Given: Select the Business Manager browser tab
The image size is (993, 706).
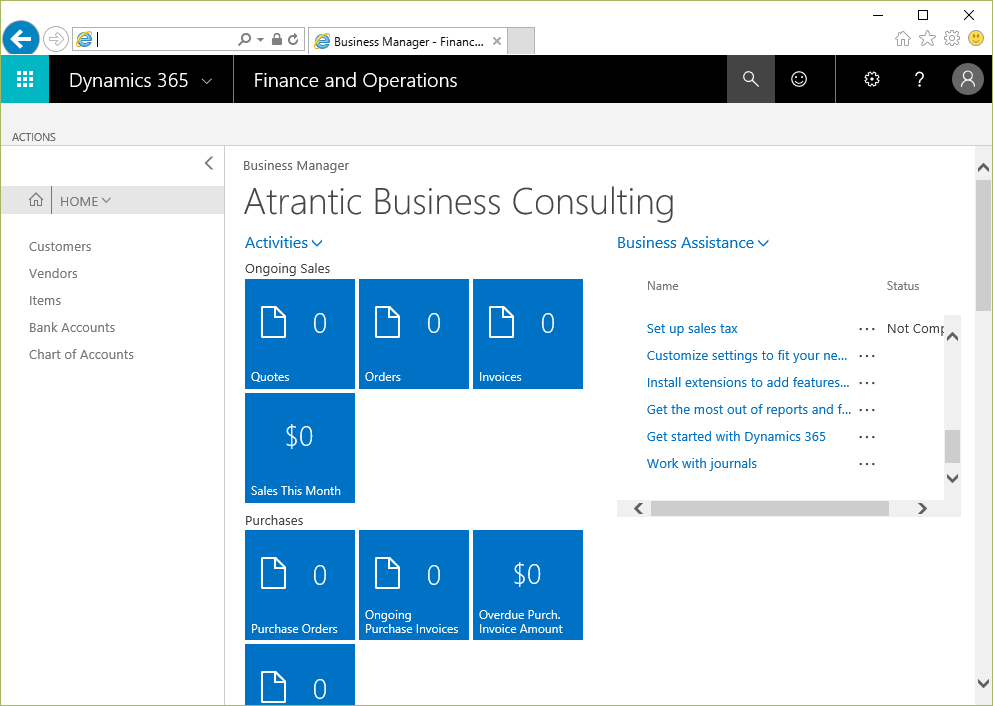Looking at the screenshot, I should pos(408,41).
